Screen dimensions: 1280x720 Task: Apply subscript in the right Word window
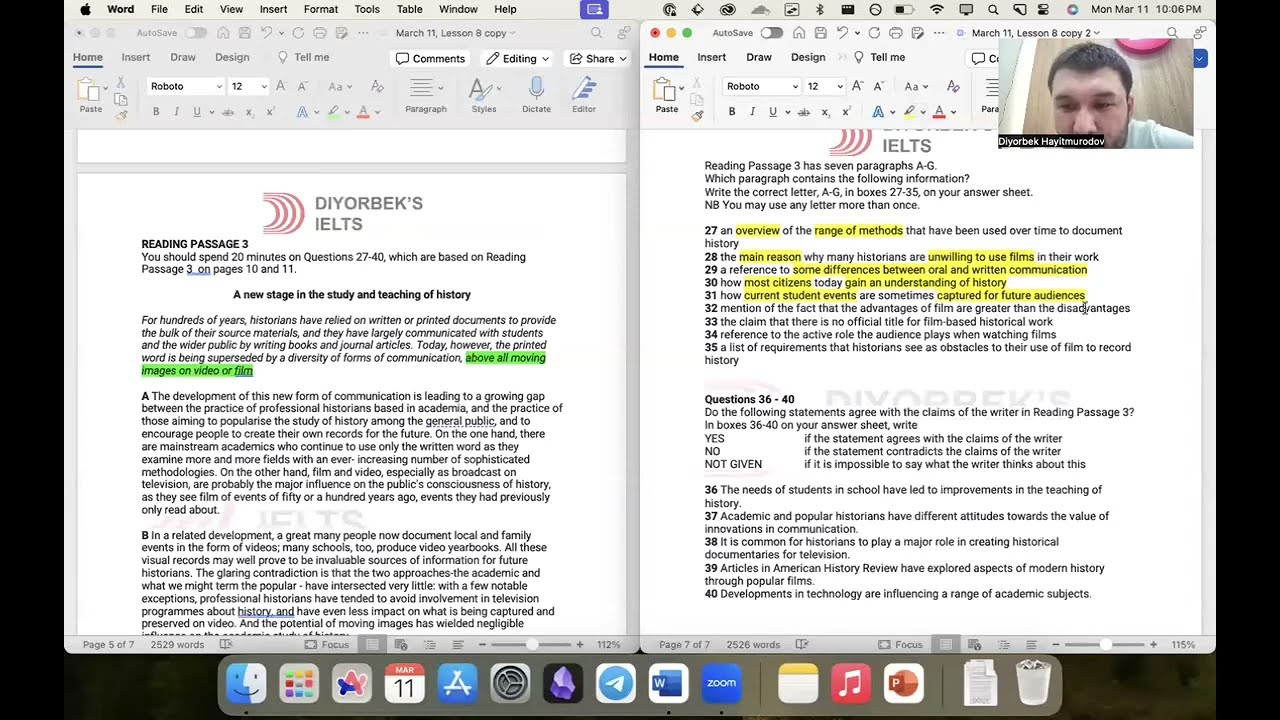click(827, 112)
